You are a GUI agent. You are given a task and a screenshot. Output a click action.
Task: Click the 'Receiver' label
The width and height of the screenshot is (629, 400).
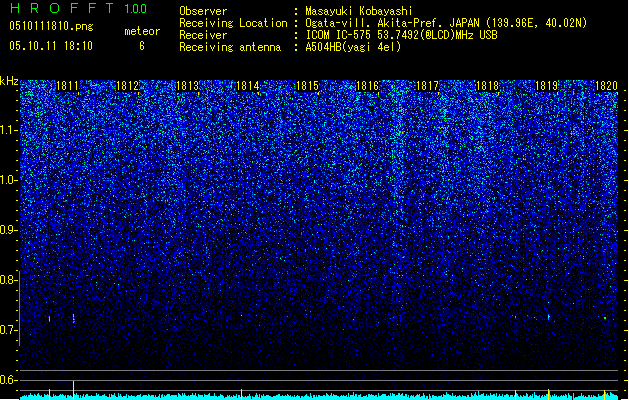pyautogui.click(x=203, y=35)
